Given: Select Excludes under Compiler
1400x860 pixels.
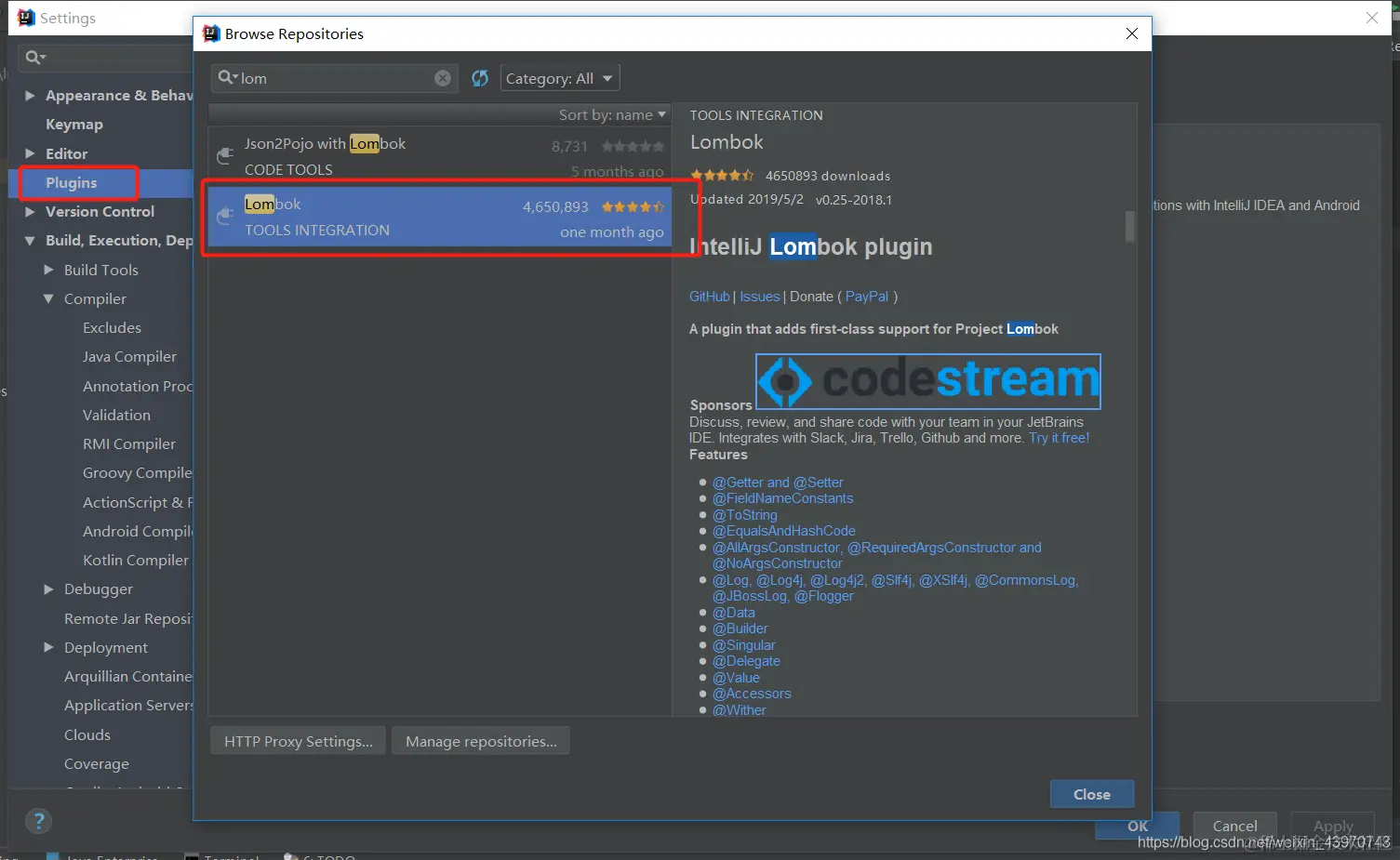Looking at the screenshot, I should tap(112, 327).
